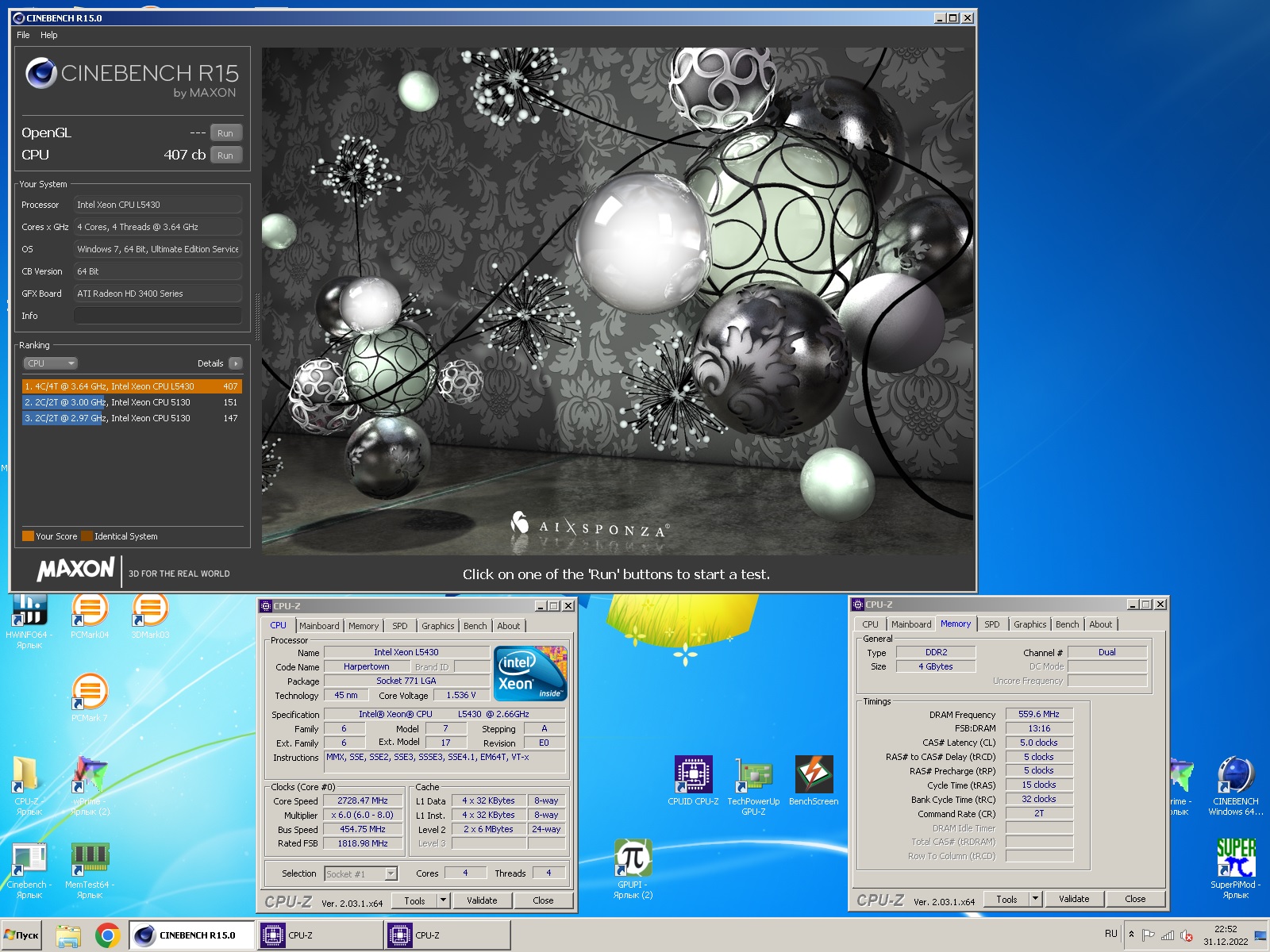Open Help menu in Cinebench

pyautogui.click(x=49, y=35)
